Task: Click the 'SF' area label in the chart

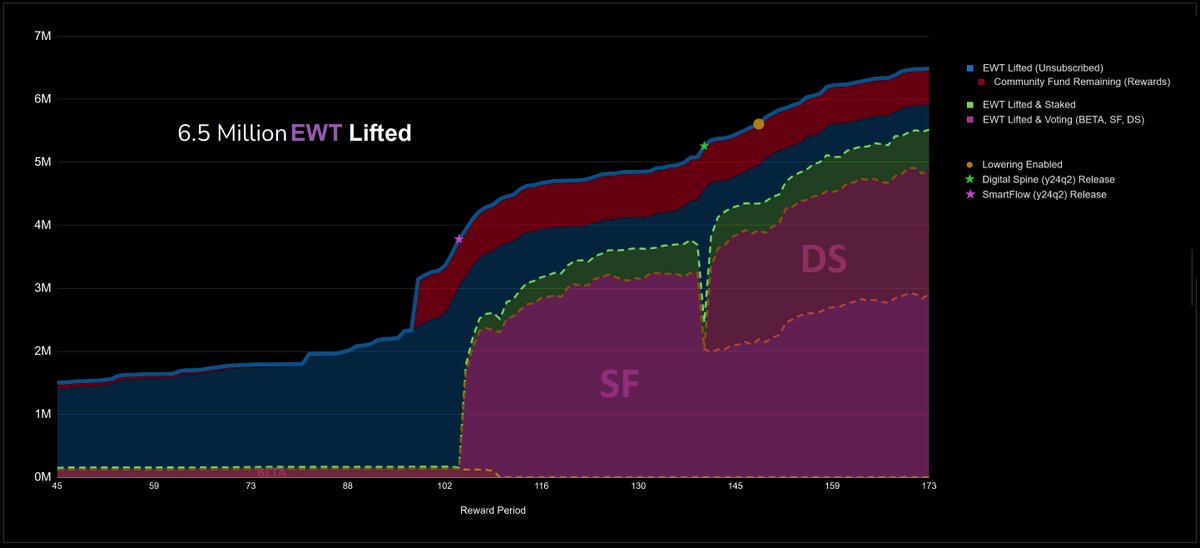Action: (x=619, y=386)
